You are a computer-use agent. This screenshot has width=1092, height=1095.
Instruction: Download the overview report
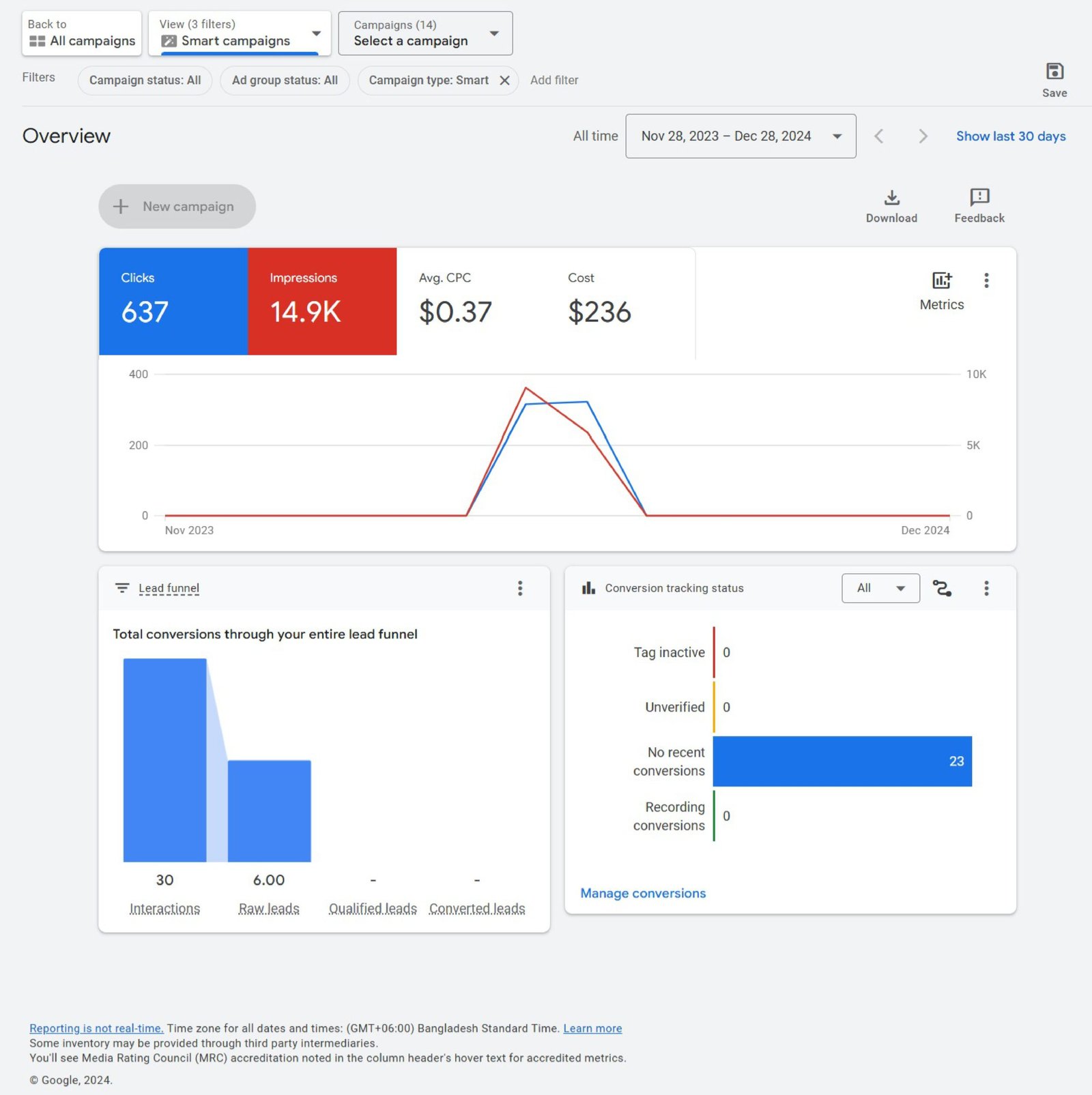coord(891,206)
